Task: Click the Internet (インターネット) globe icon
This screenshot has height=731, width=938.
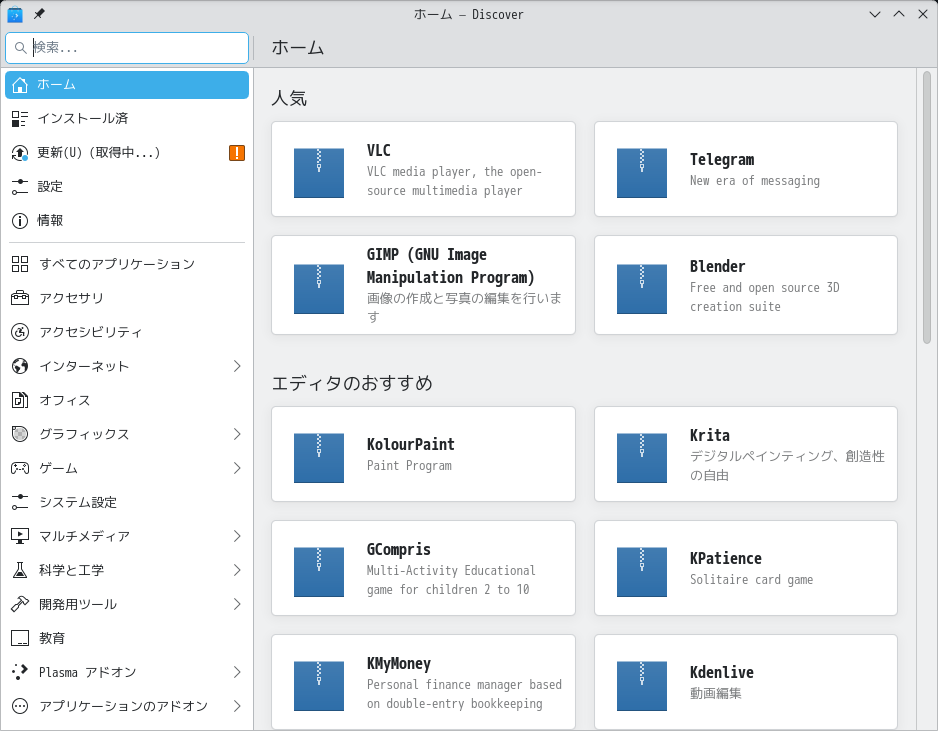Action: click(x=20, y=366)
